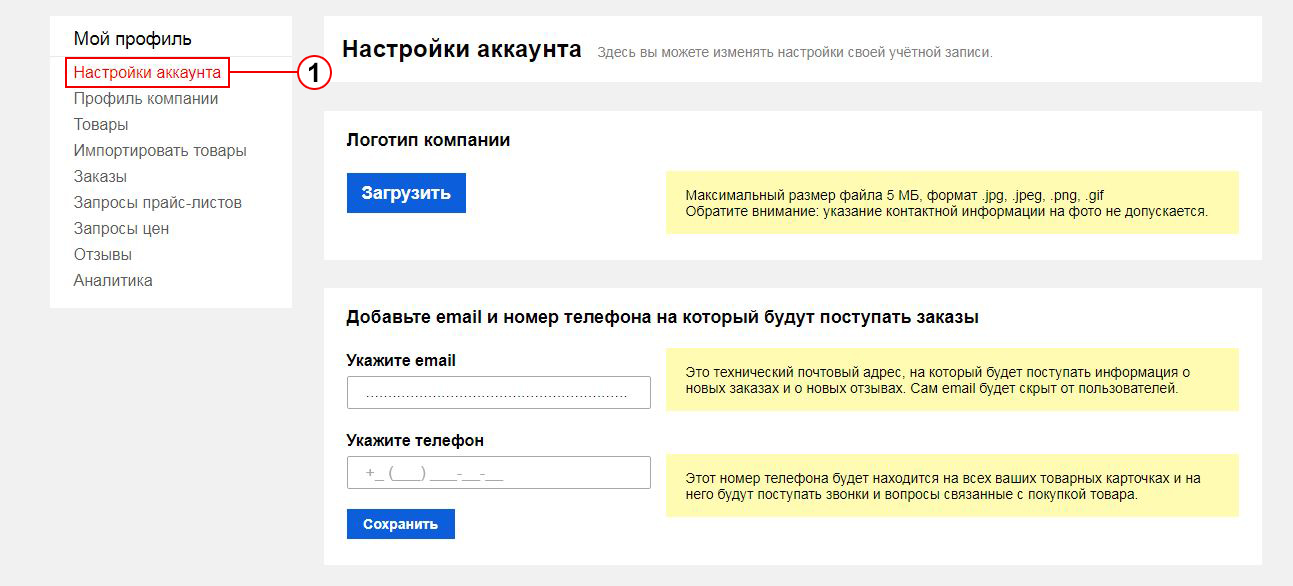This screenshot has width=1293, height=586.
Task: Open Запросы прайс-листов page
Action: [x=158, y=203]
